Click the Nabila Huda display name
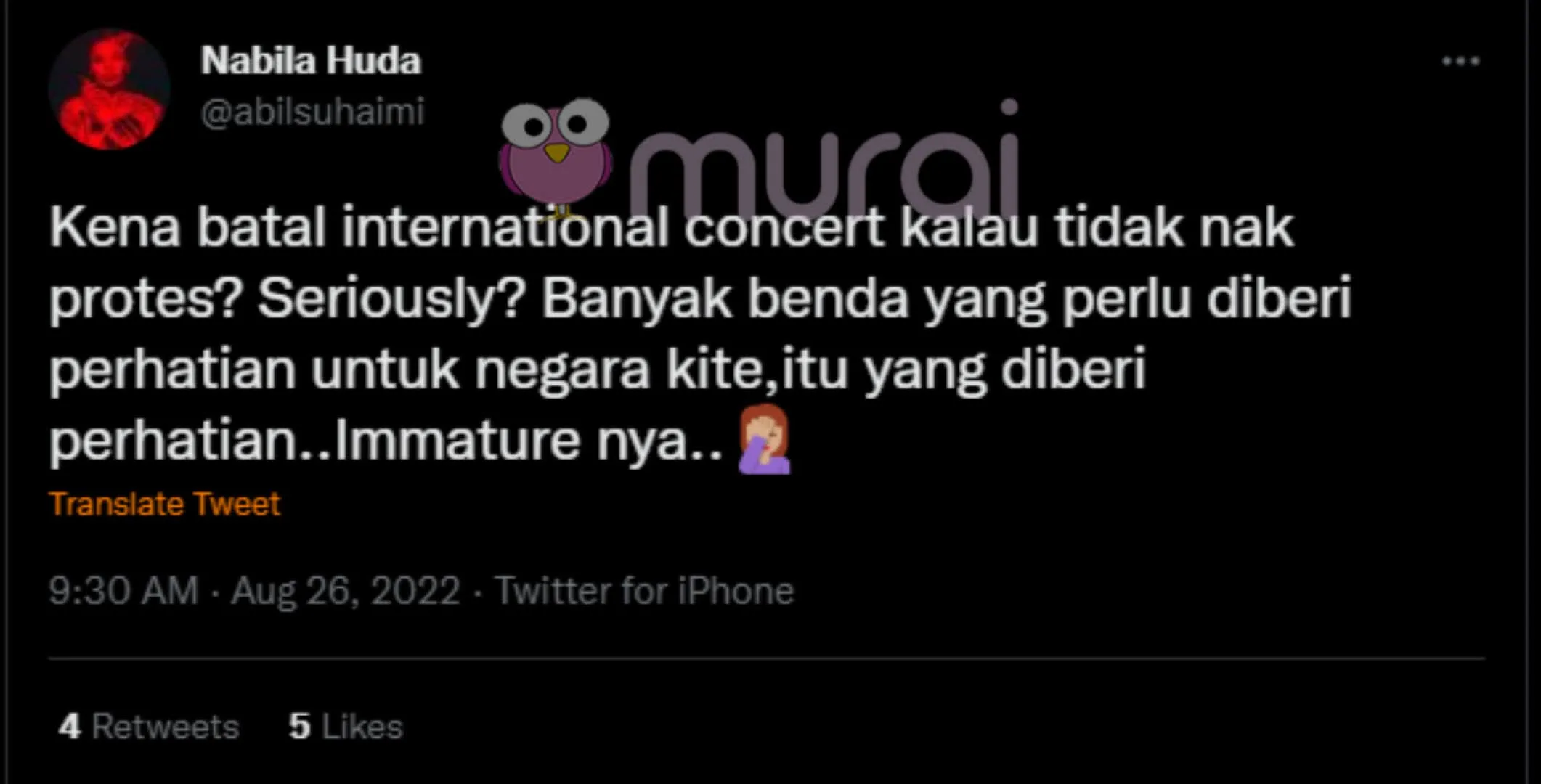 pos(311,61)
